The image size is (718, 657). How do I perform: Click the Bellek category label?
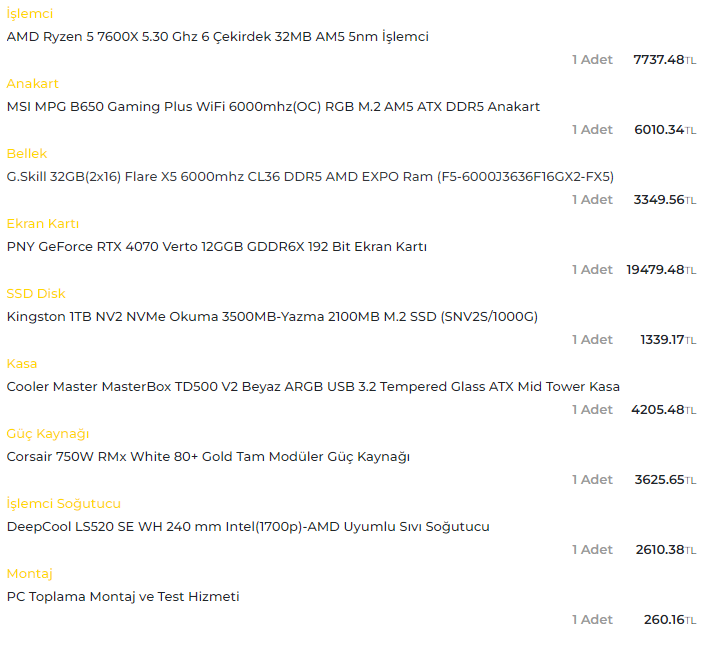(x=27, y=154)
